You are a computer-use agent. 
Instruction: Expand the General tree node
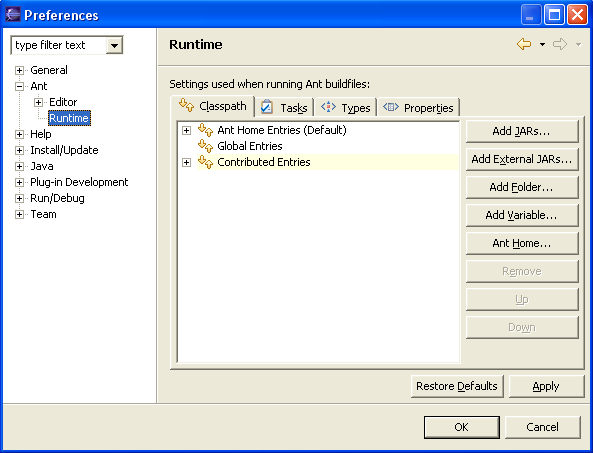19,70
